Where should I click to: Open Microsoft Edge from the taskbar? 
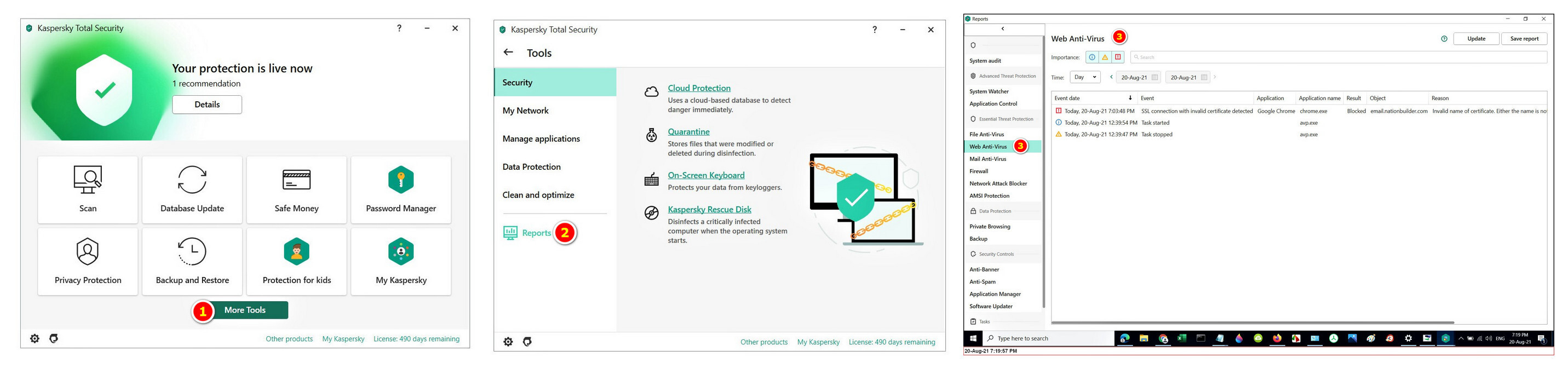(x=1125, y=338)
